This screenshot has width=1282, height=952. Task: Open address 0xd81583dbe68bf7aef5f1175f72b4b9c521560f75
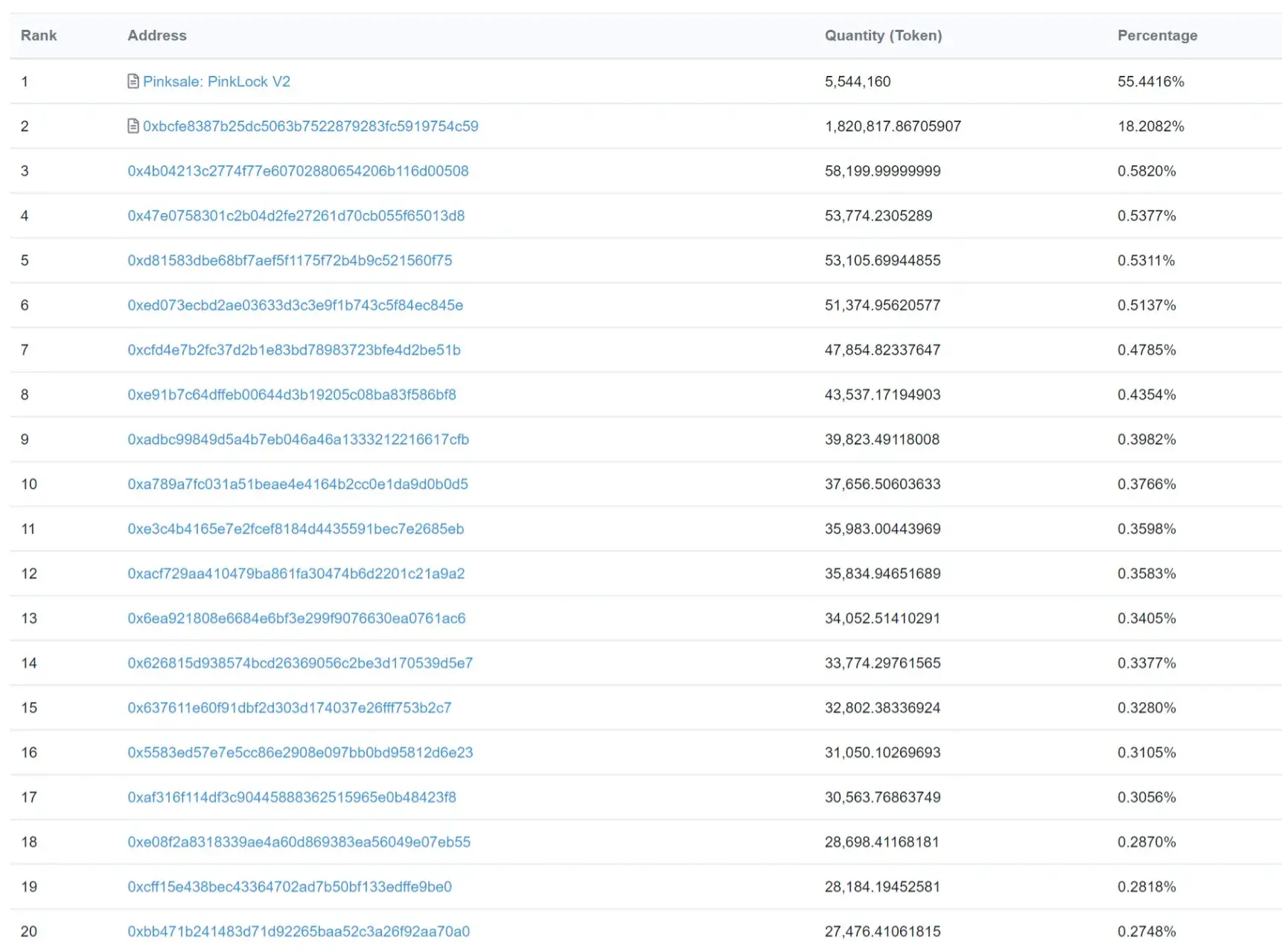point(290,260)
